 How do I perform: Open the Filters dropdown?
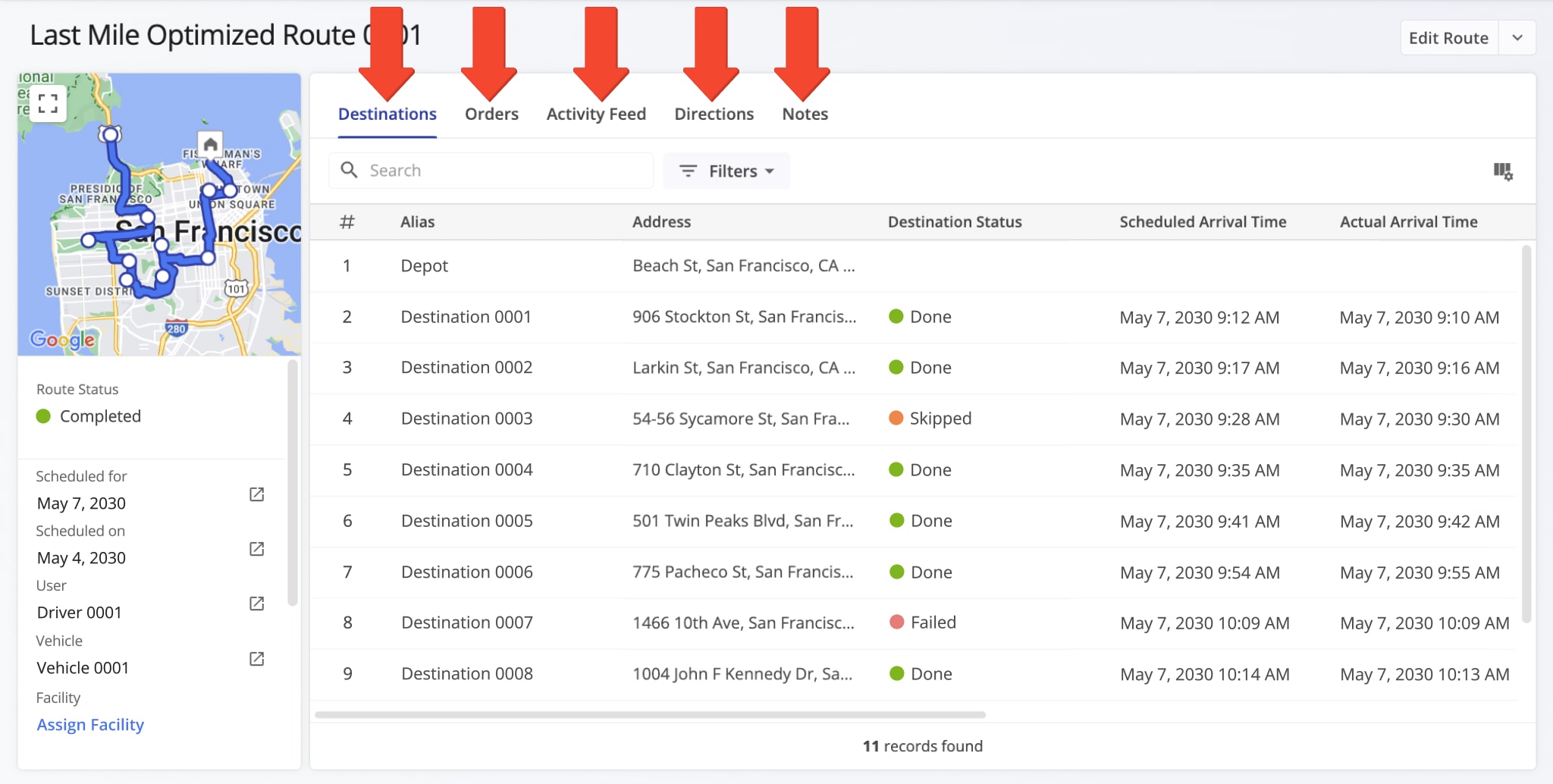(x=726, y=171)
